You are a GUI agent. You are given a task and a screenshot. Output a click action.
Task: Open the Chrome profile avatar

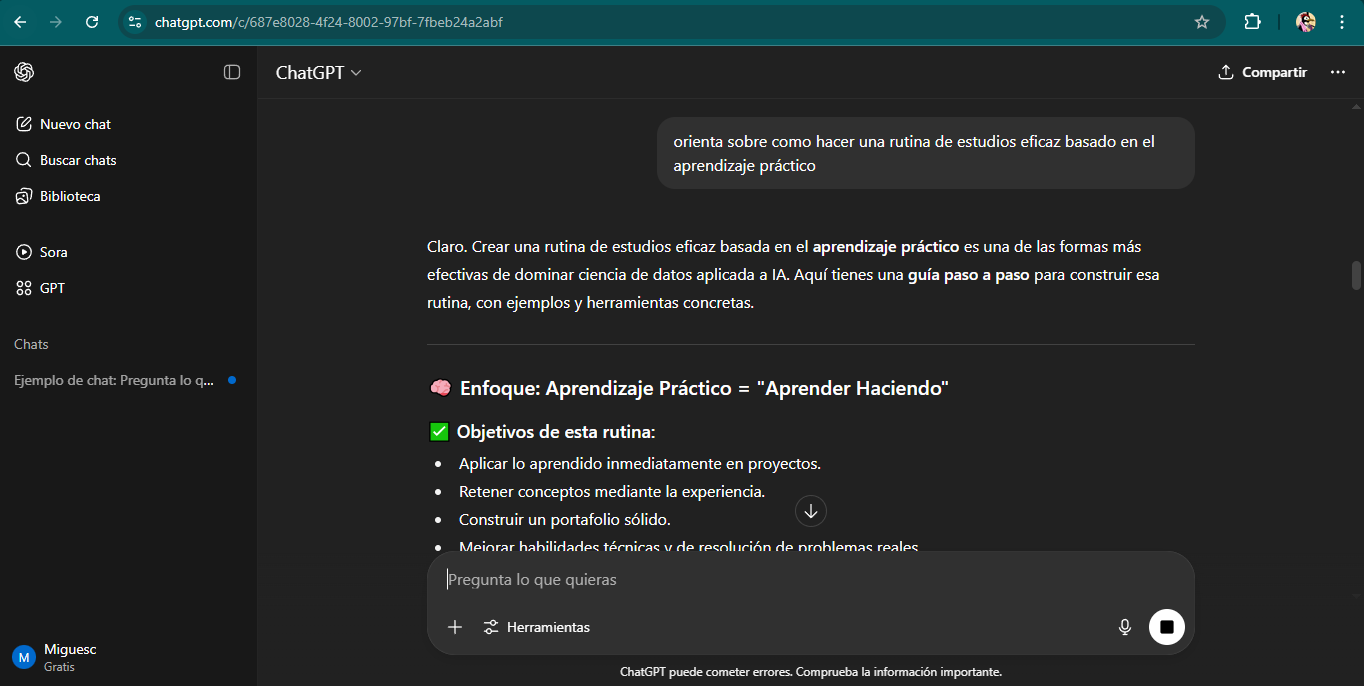pos(1306,22)
